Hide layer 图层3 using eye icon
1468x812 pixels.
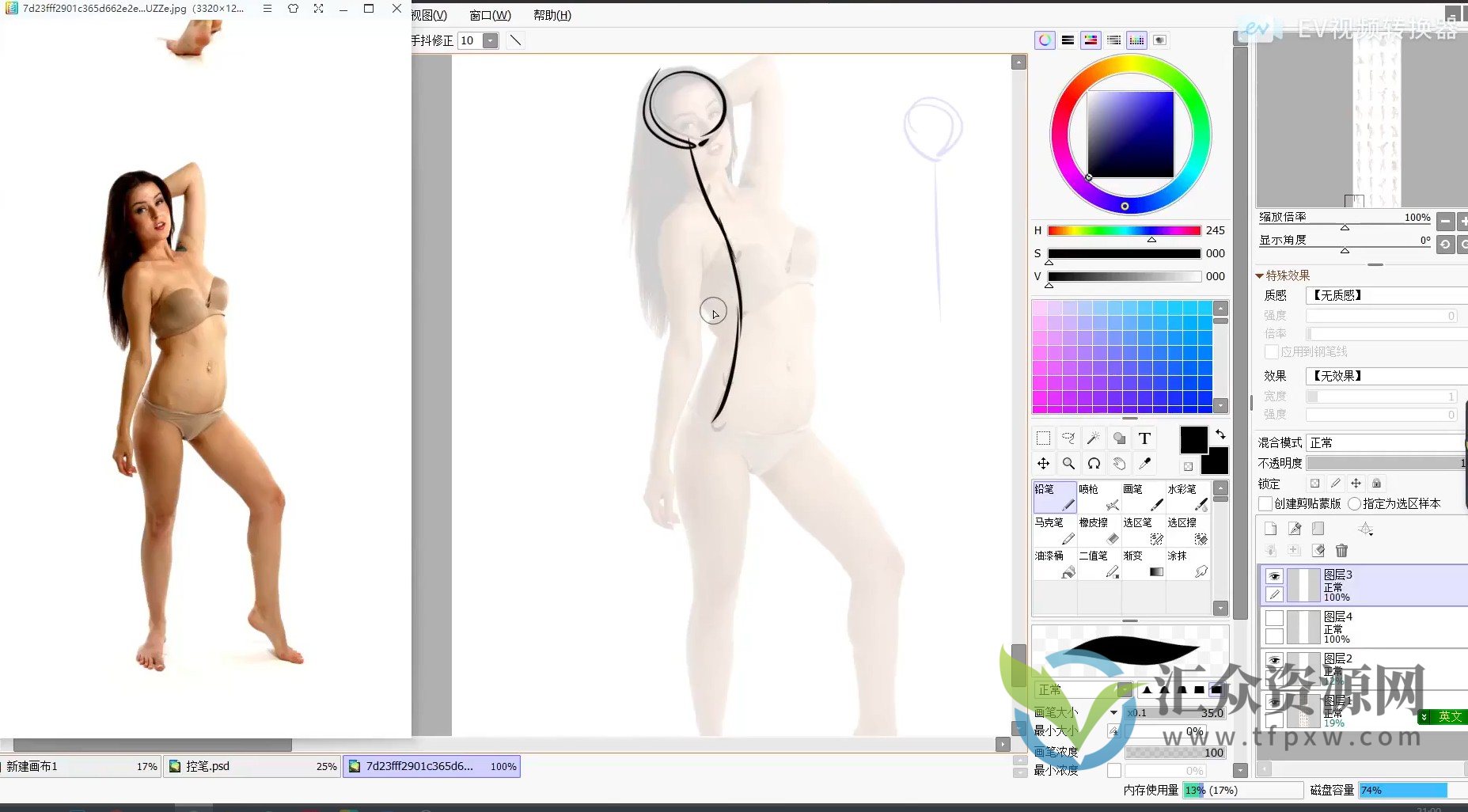1274,576
